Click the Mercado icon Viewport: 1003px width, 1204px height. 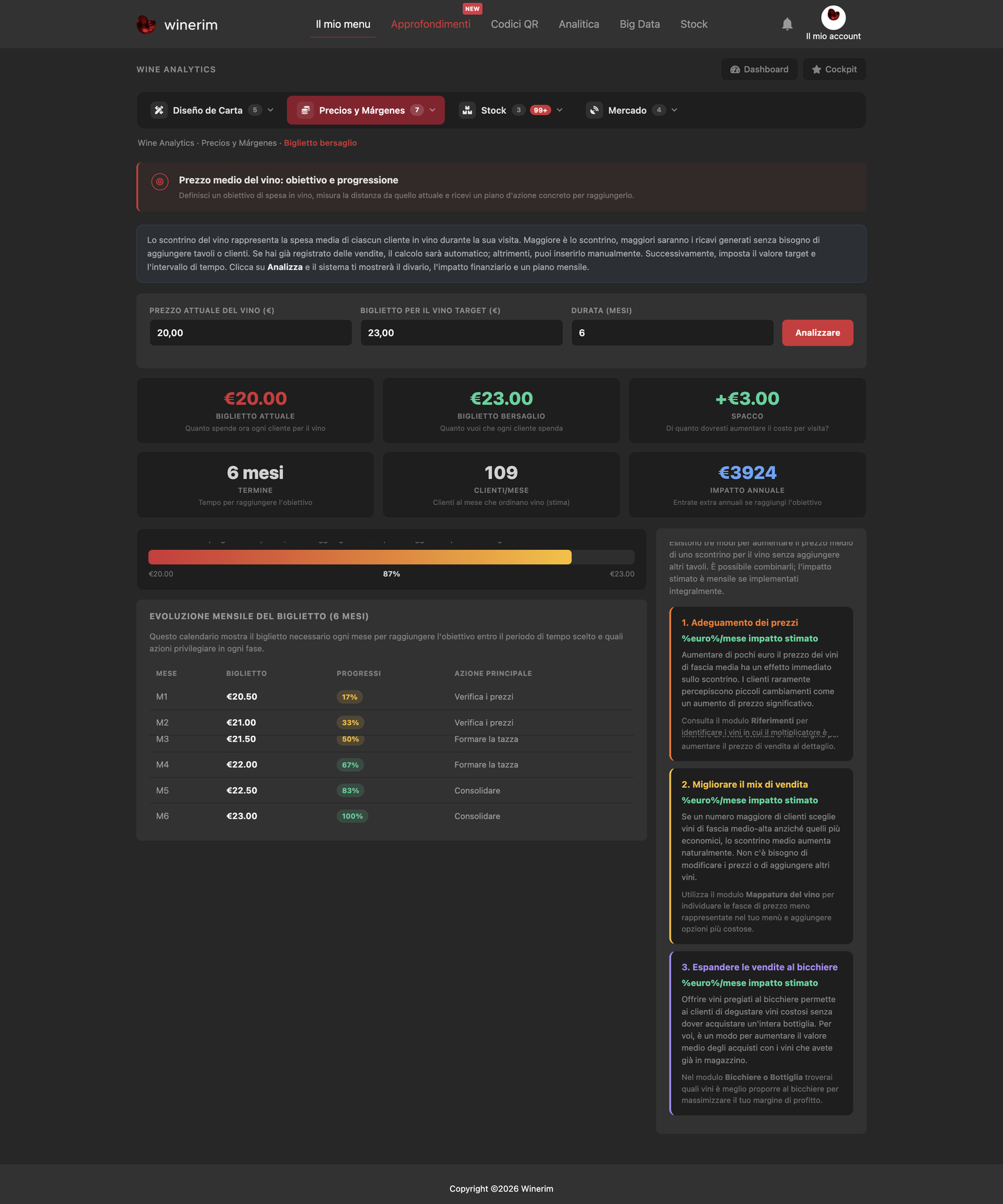(x=594, y=110)
